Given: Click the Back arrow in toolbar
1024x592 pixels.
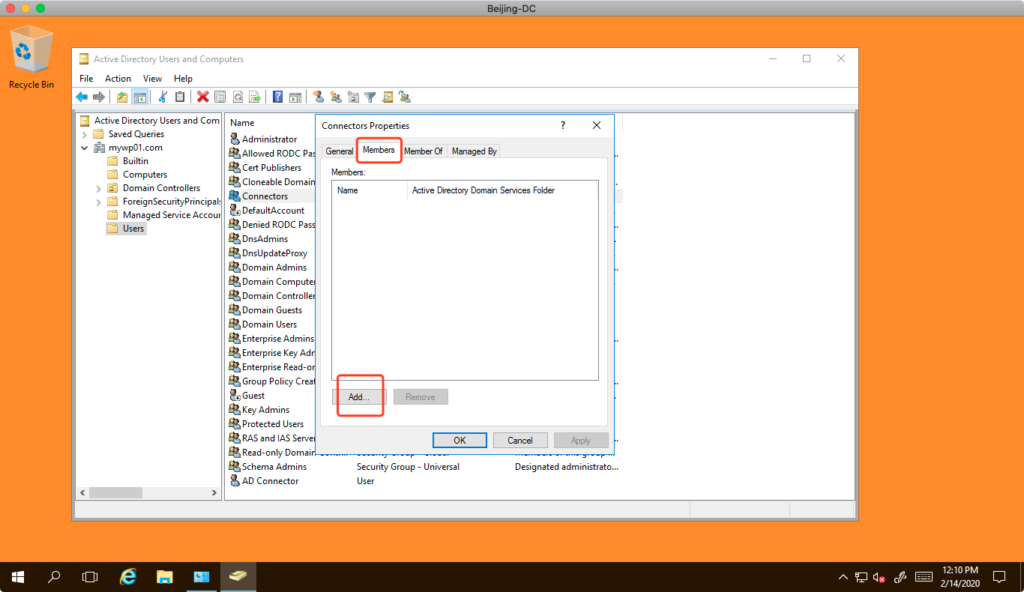Looking at the screenshot, I should tap(82, 97).
